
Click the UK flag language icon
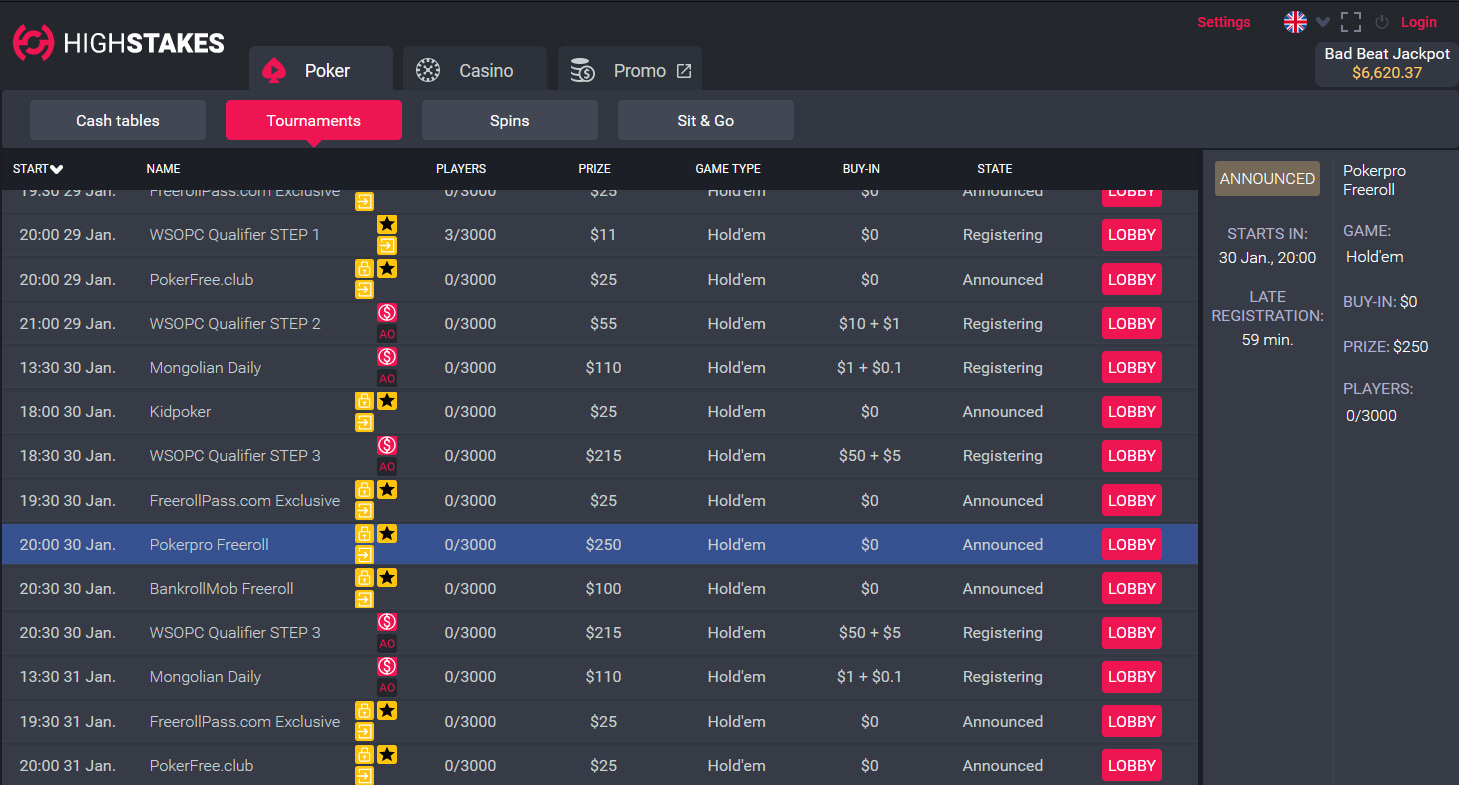tap(1295, 22)
